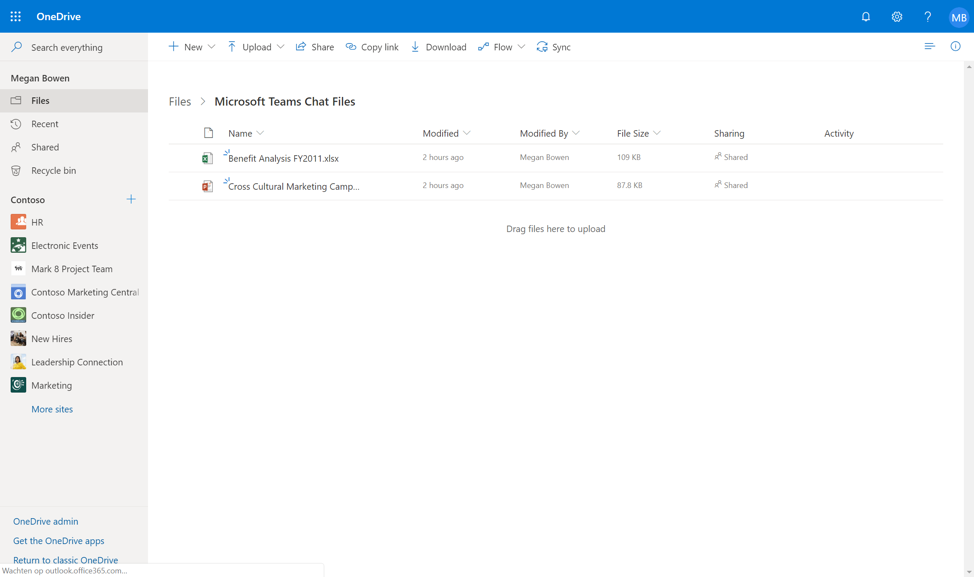Expand the Upload dropdown menu

tap(280, 47)
